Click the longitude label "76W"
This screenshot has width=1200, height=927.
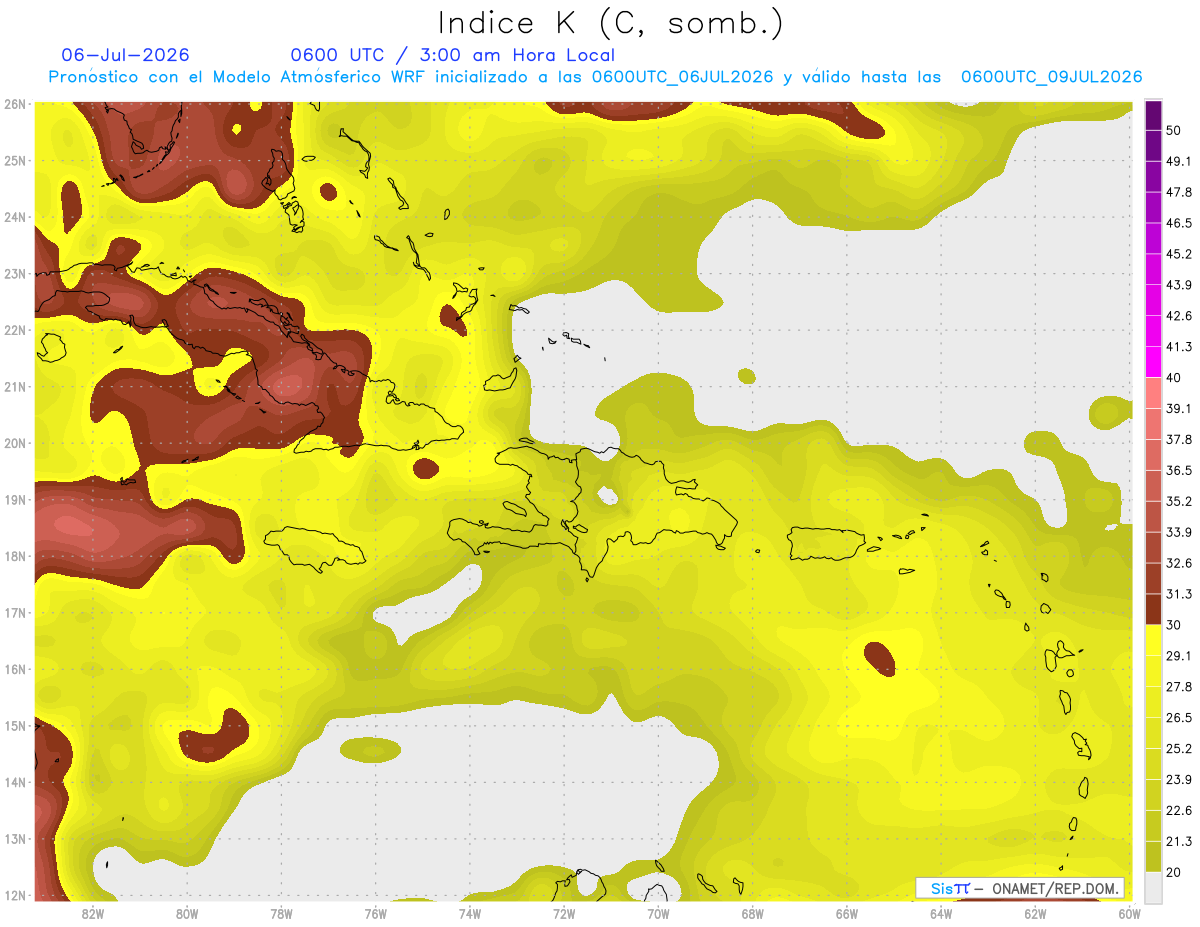(x=375, y=914)
